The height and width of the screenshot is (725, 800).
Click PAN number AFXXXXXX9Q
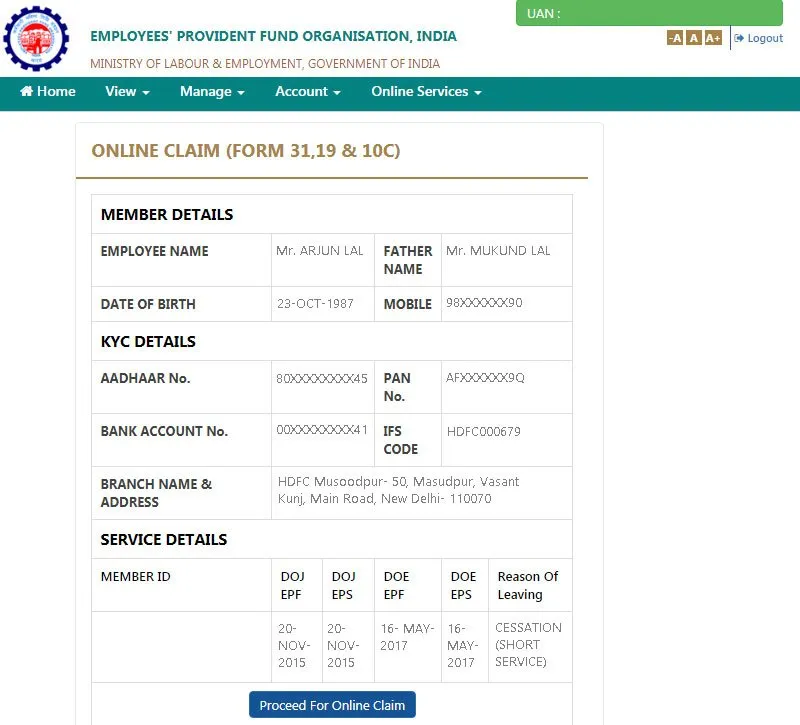pos(485,378)
